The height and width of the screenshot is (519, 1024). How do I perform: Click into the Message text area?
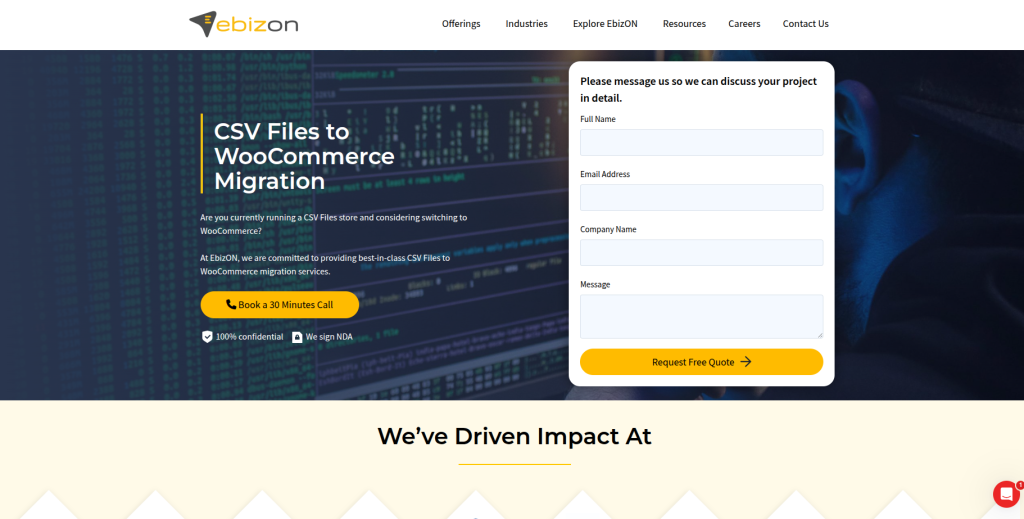click(701, 317)
